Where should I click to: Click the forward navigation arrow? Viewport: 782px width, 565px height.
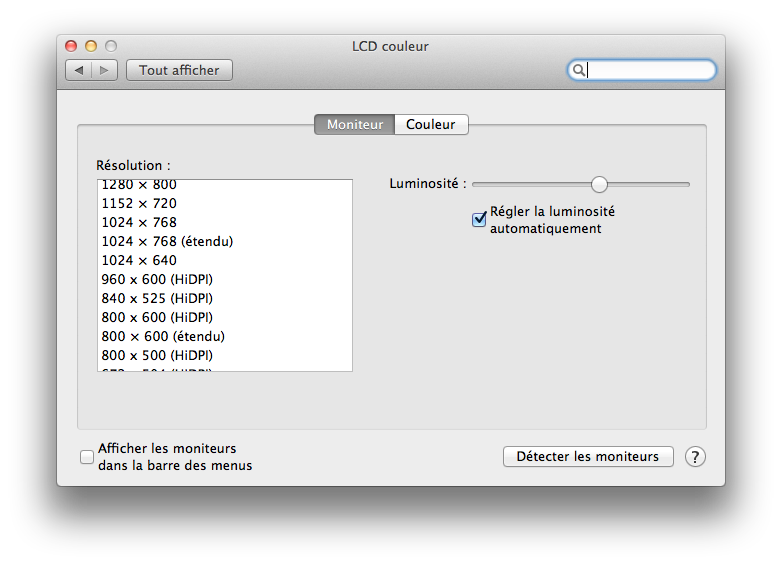click(x=104, y=70)
